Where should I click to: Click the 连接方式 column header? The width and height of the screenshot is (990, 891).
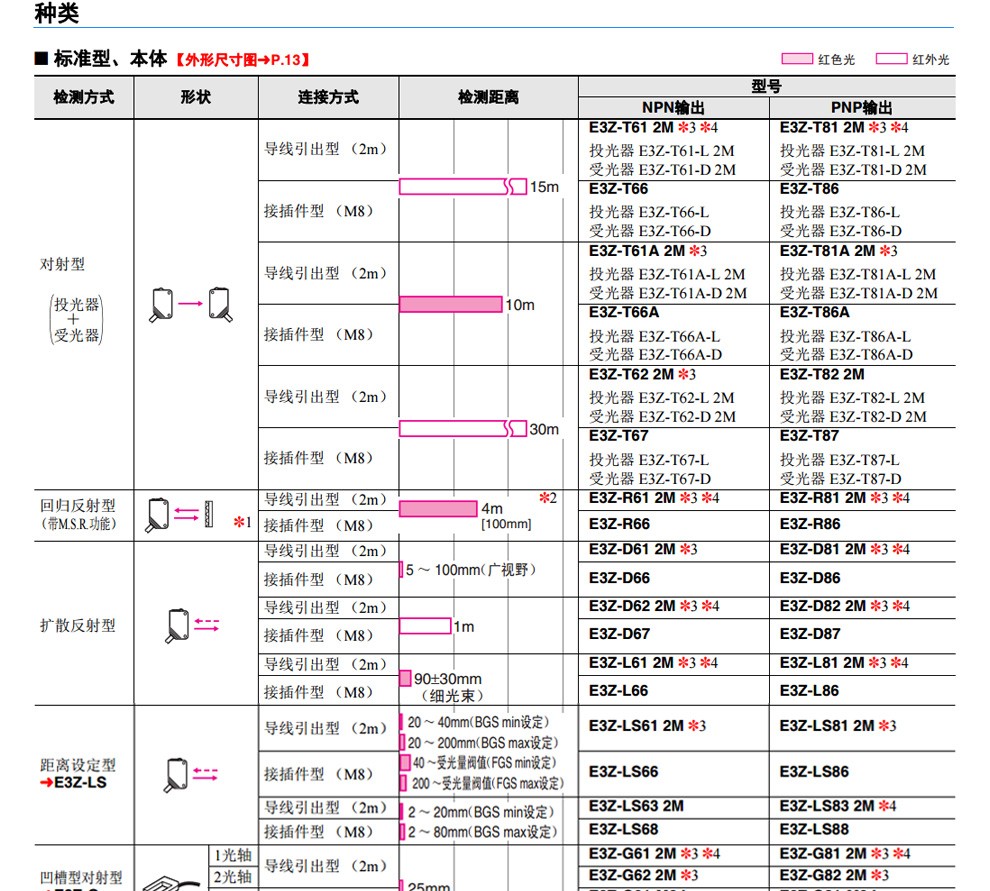(328, 97)
